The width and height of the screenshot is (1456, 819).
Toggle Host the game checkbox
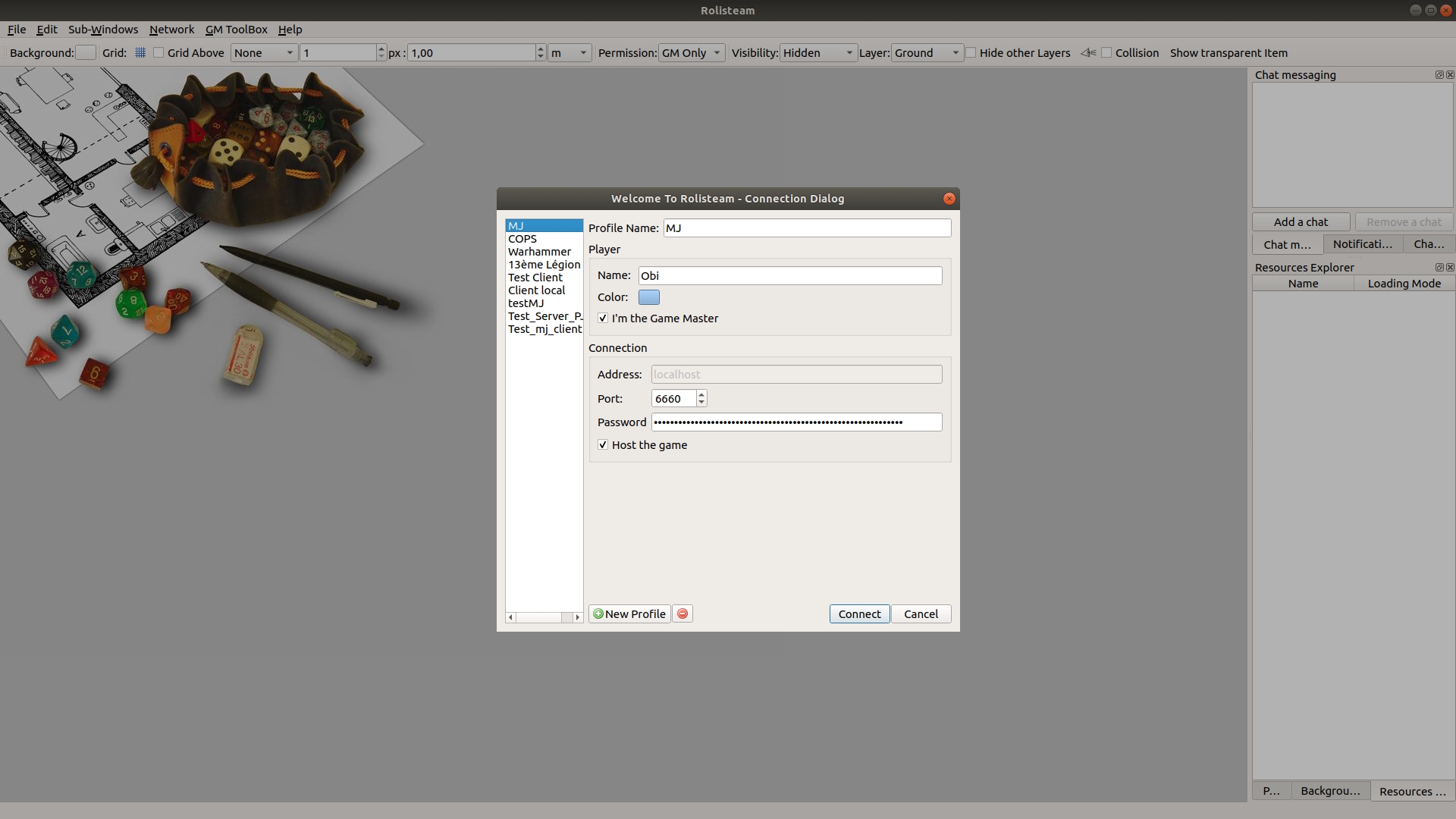603,445
